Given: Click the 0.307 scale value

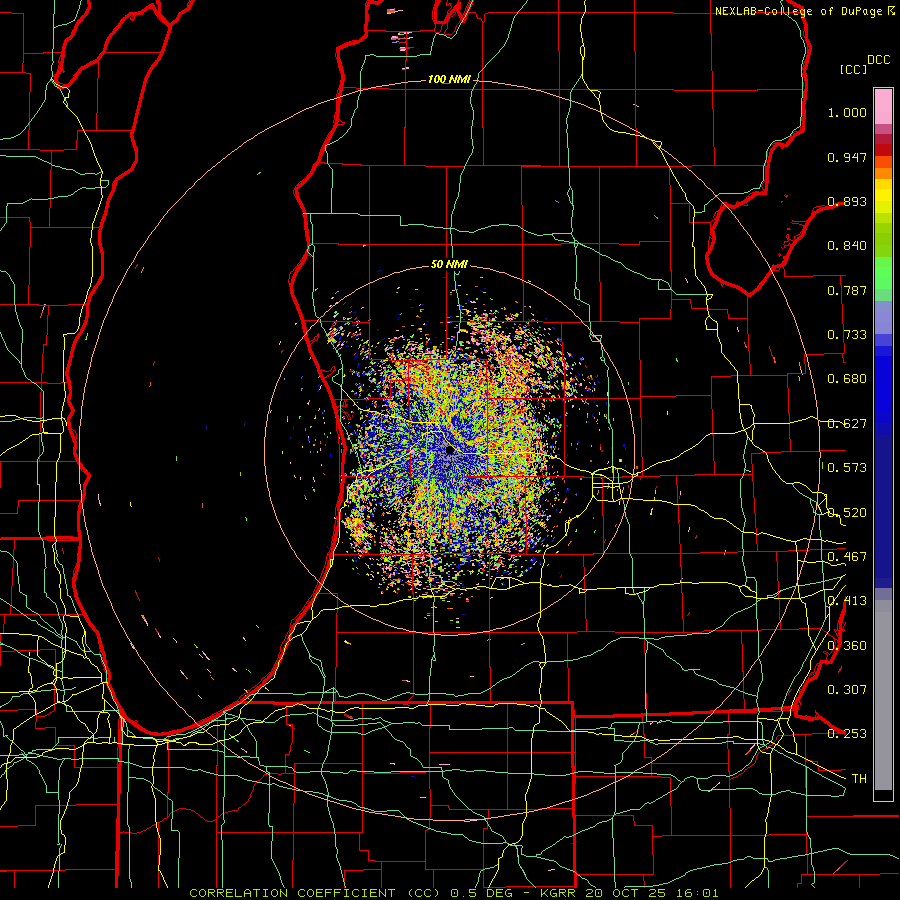Looking at the screenshot, I should tap(847, 690).
